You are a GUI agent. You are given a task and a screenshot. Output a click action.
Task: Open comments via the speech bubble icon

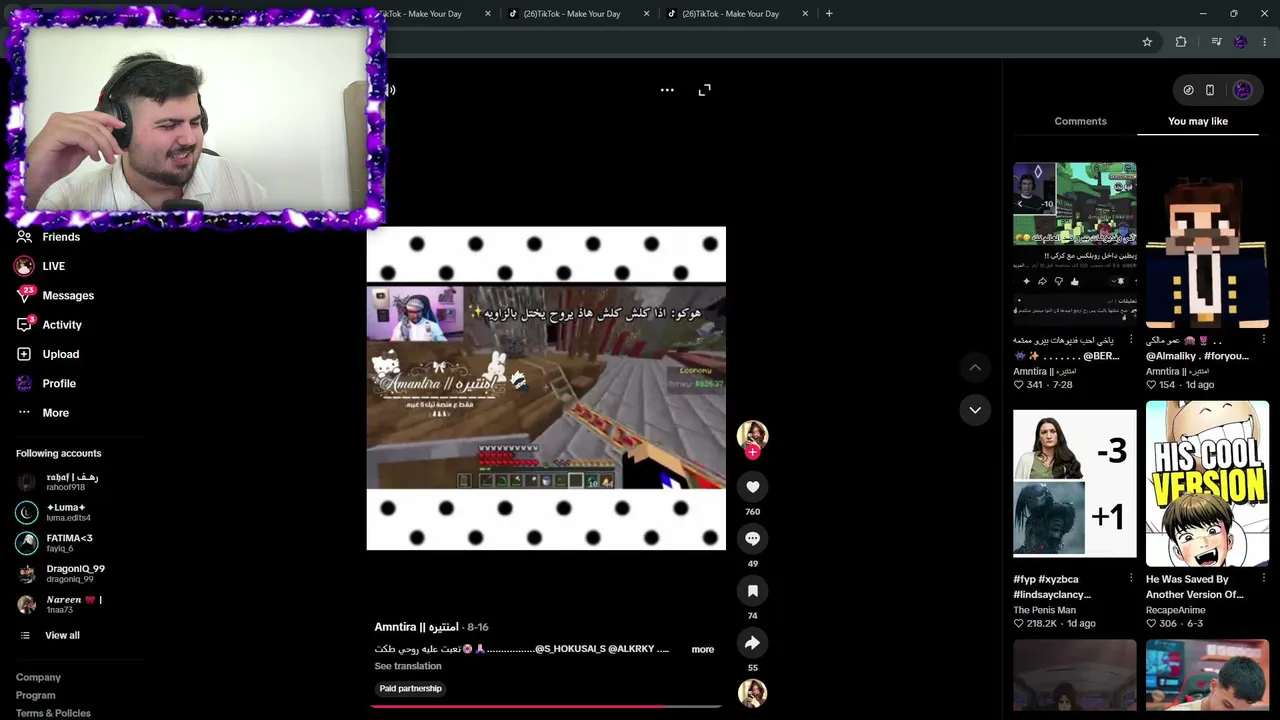pos(753,539)
